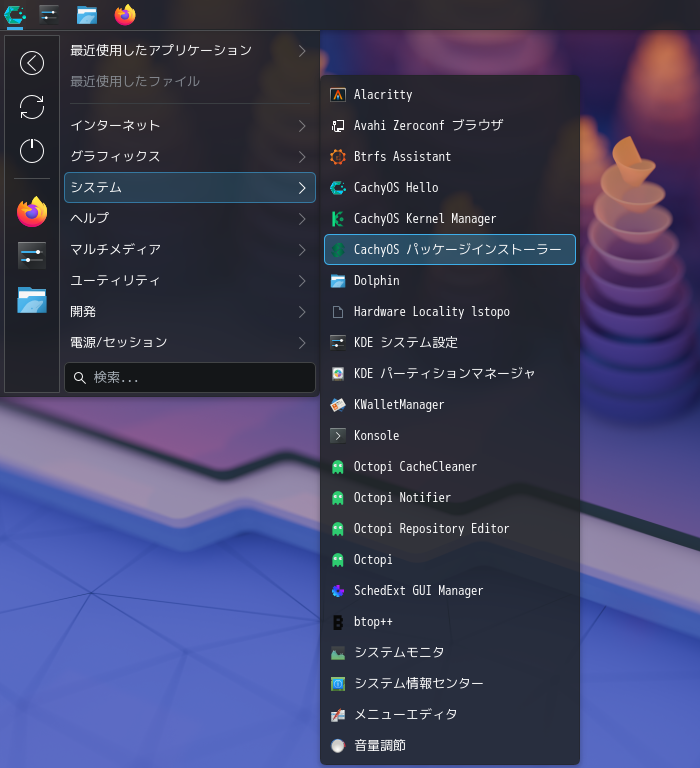
Task: Open the 開発 menu category
Action: click(x=190, y=312)
